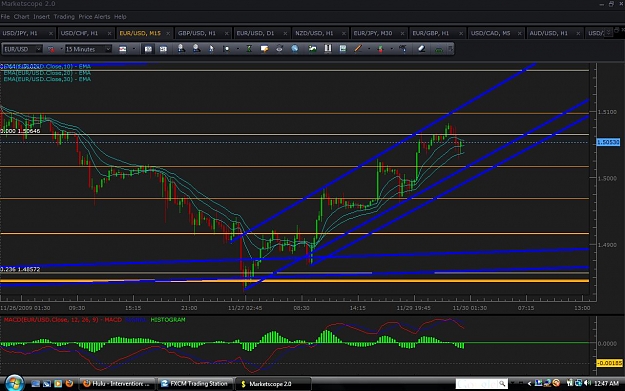Viewport: 625px width, 391px height.
Task: Toggle the second chart mode icon beside it
Action: 163,49
